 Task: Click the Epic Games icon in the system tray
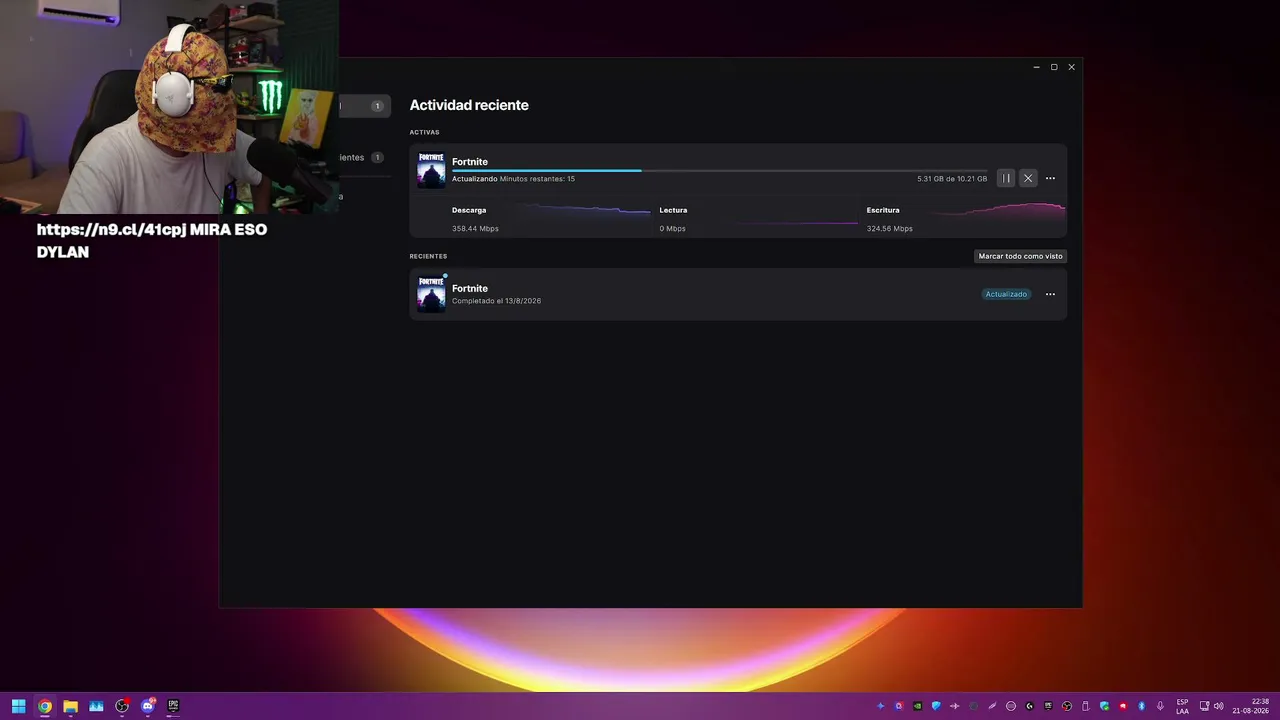point(1048,706)
